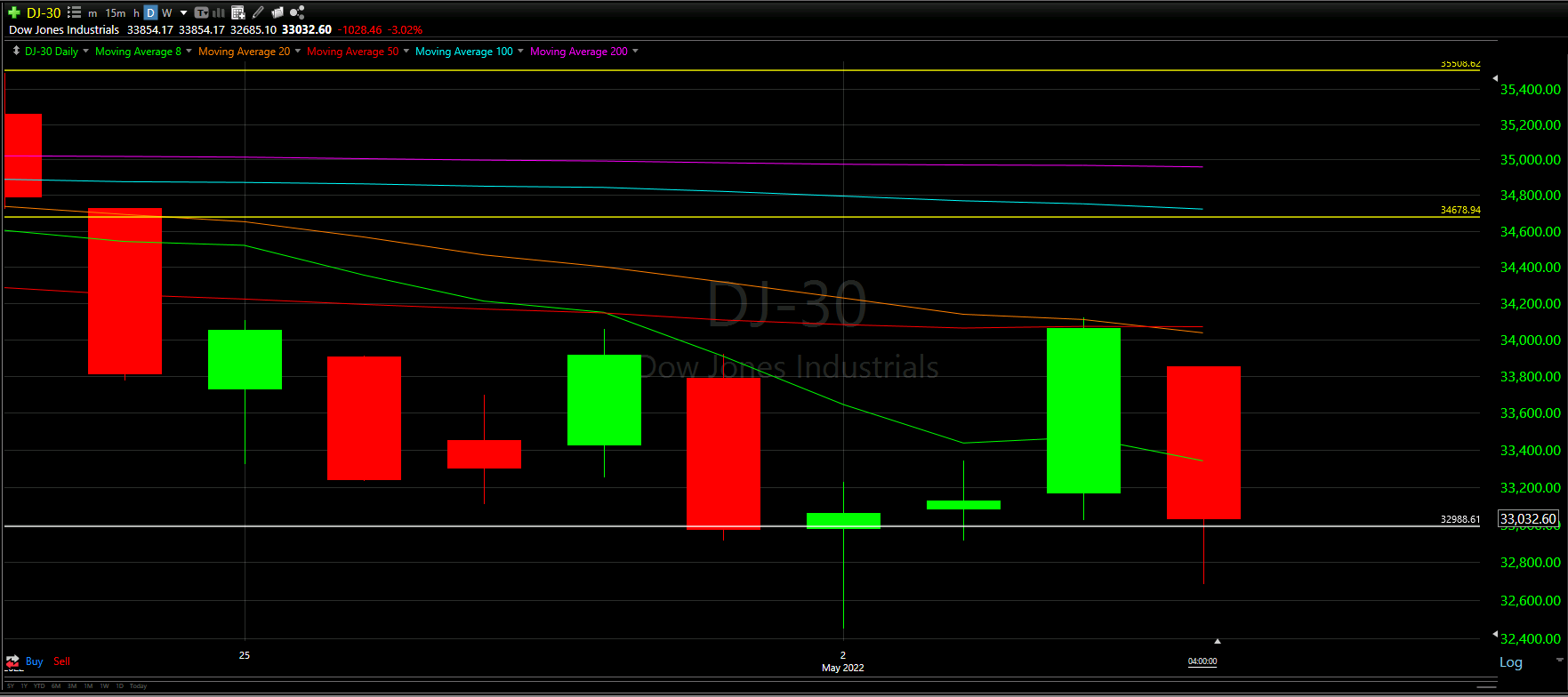The width and height of the screenshot is (1568, 697).
Task: Expand the Moving Average 8 dropdown
Action: [189, 51]
